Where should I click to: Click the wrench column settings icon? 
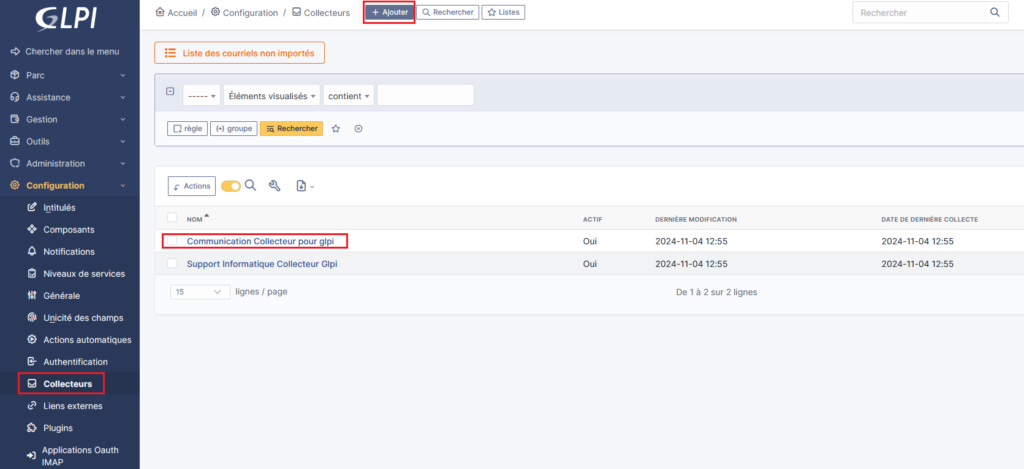click(x=275, y=186)
